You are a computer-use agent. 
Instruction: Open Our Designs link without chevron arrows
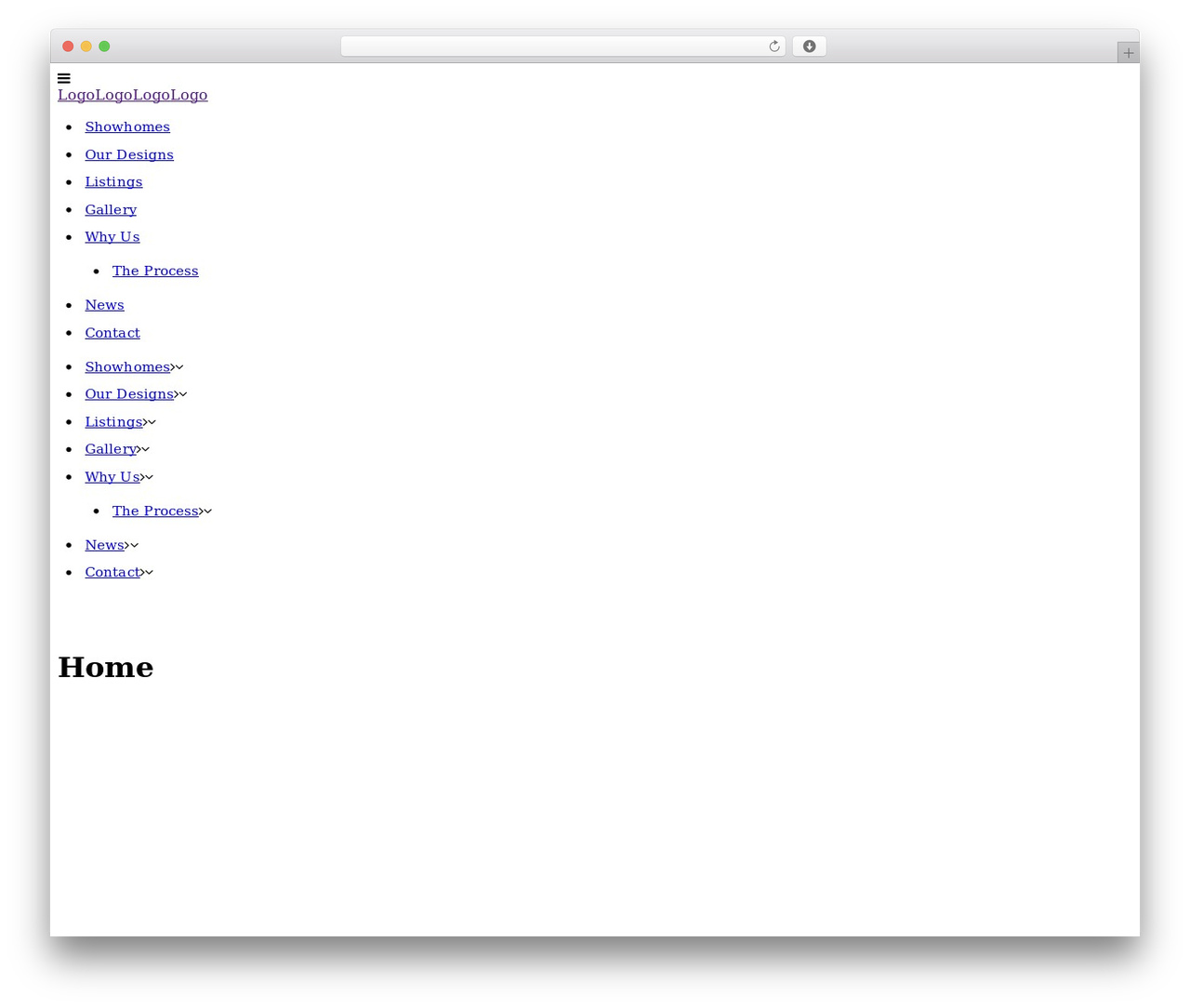click(x=129, y=154)
